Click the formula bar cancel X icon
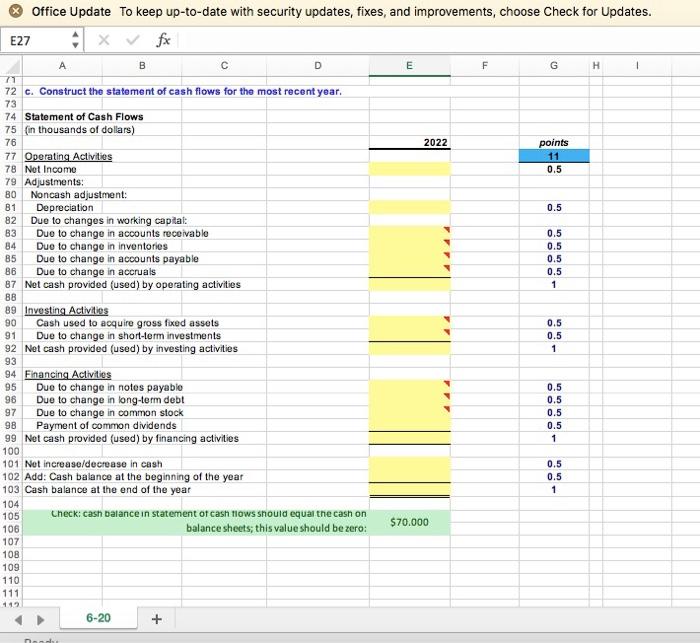 click(104, 41)
